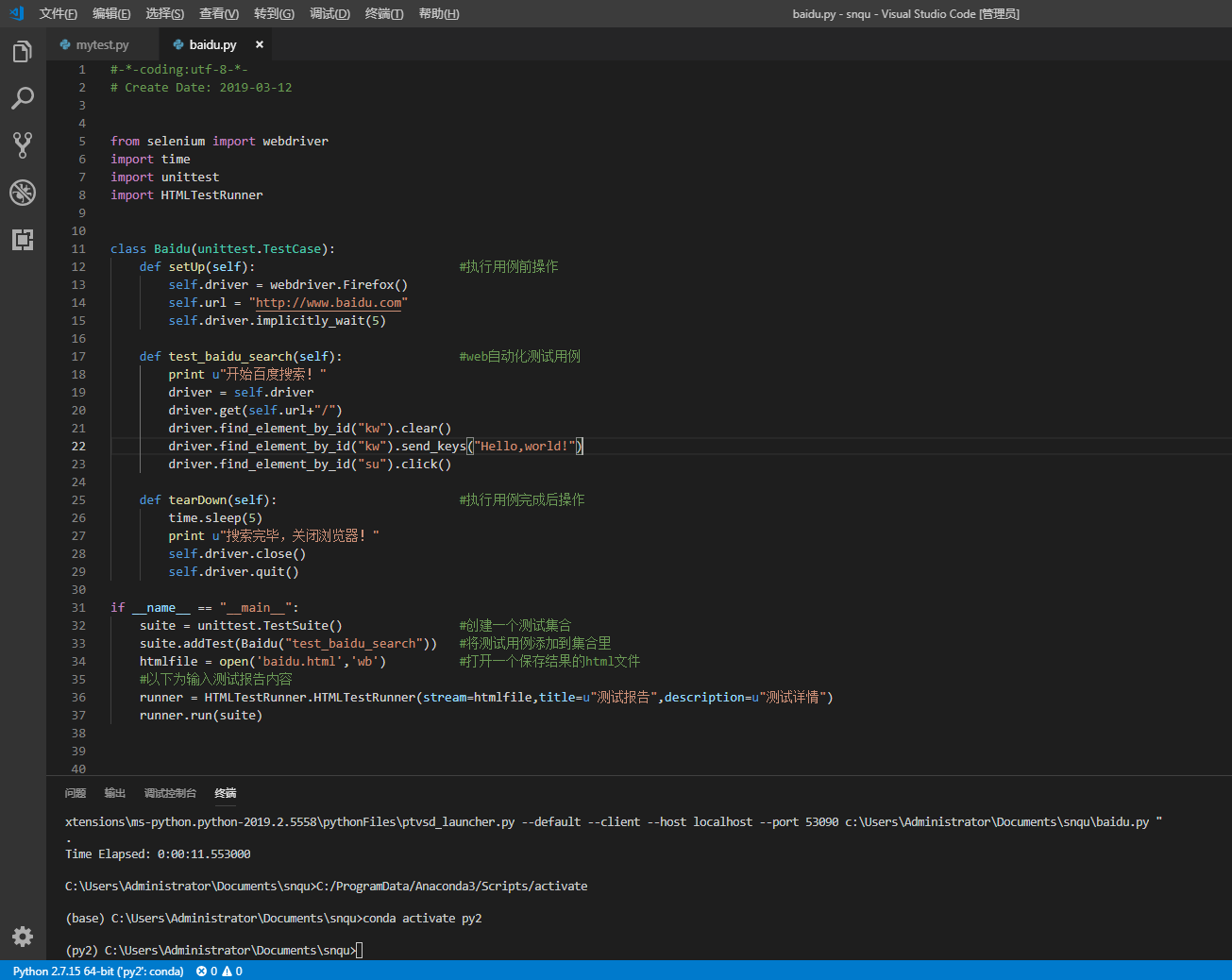Image resolution: width=1232 pixels, height=980 pixels.
Task: Open the 文件(F) menu
Action: 58,13
